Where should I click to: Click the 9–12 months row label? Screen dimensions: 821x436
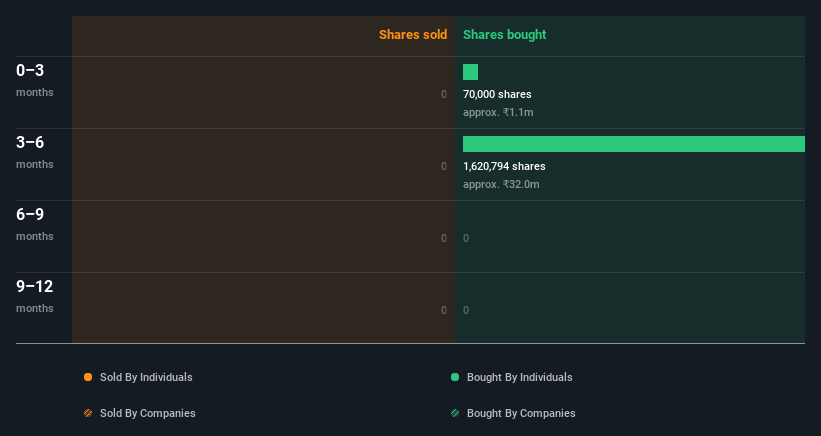click(x=35, y=296)
